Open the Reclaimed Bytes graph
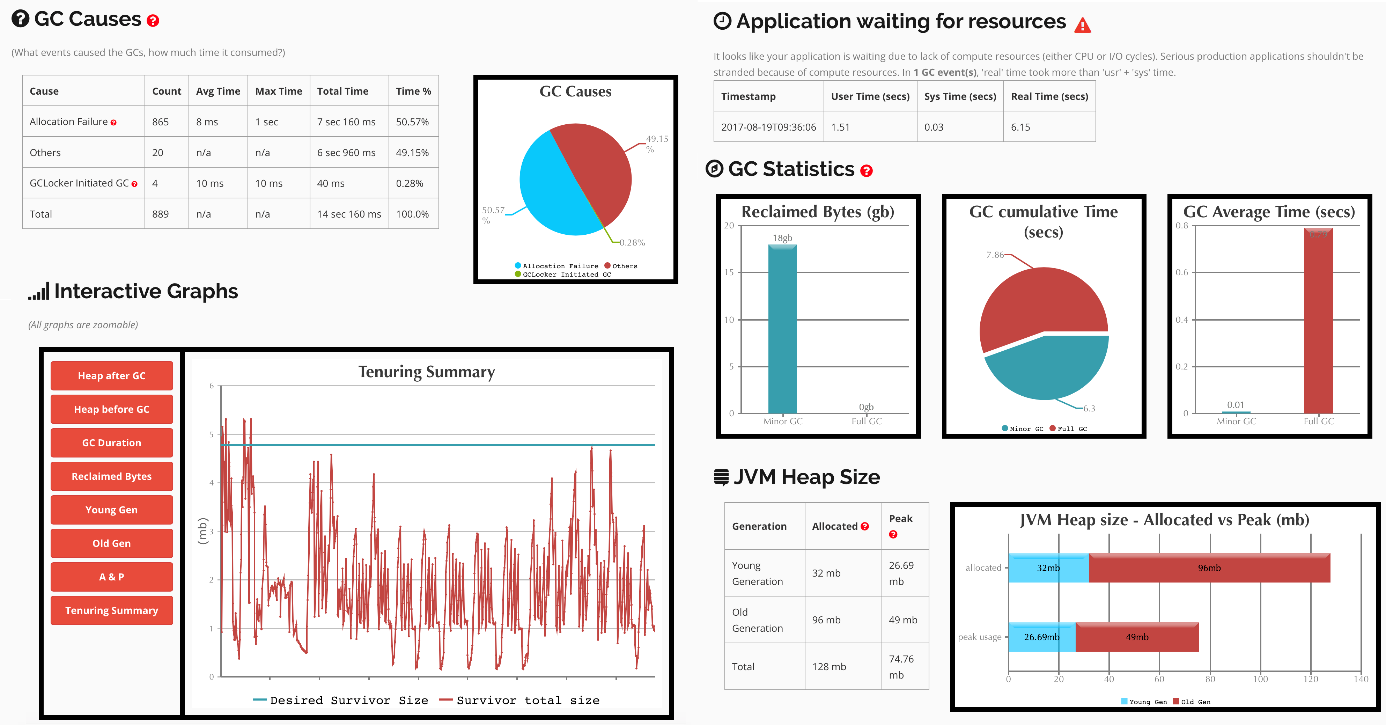 click(112, 477)
